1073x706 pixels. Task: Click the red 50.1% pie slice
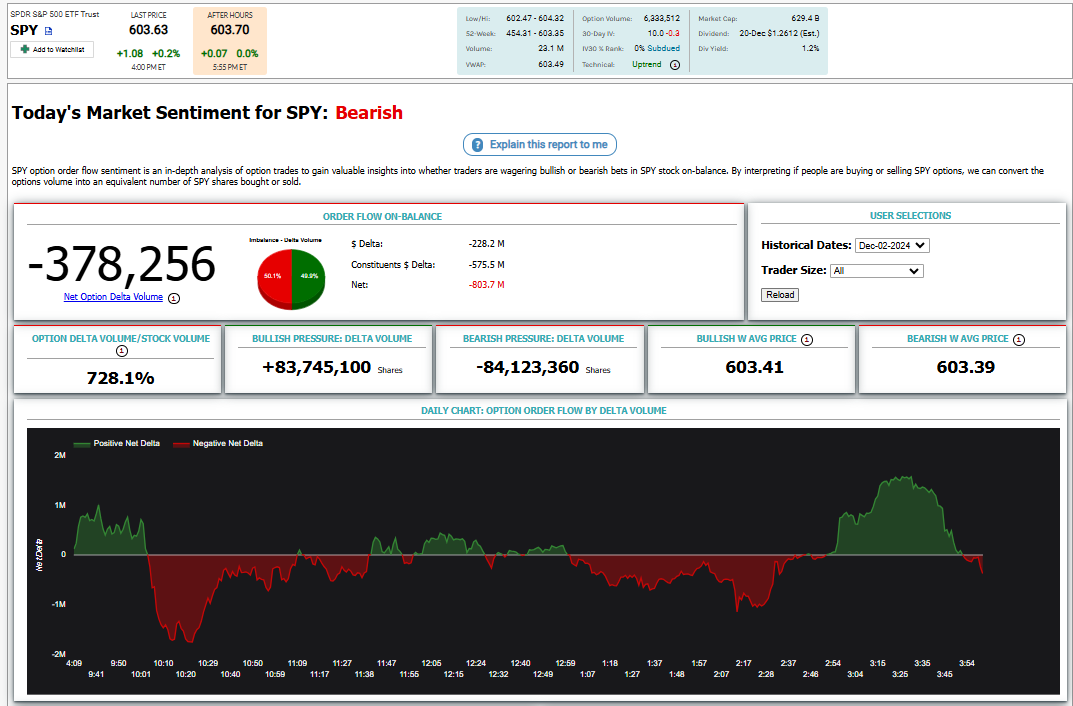(274, 277)
